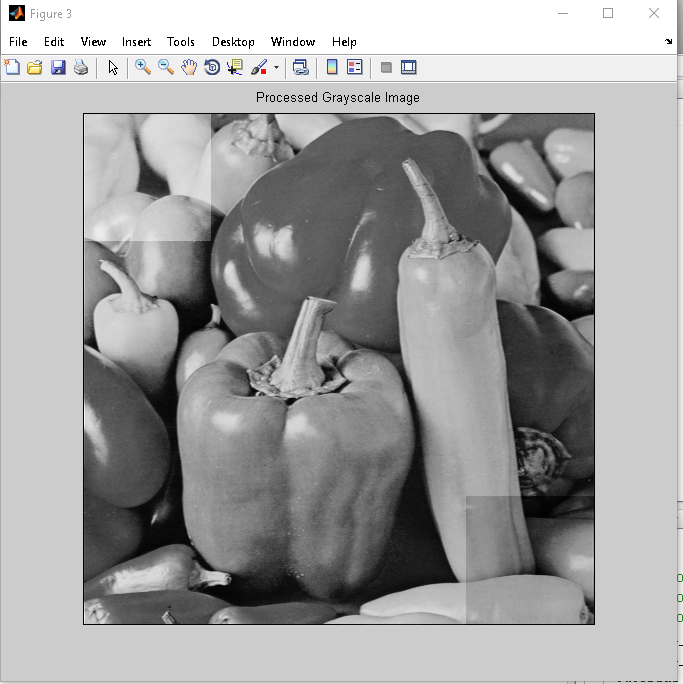Close the Figure 3 window
Screen dimensions: 683x684
654,13
